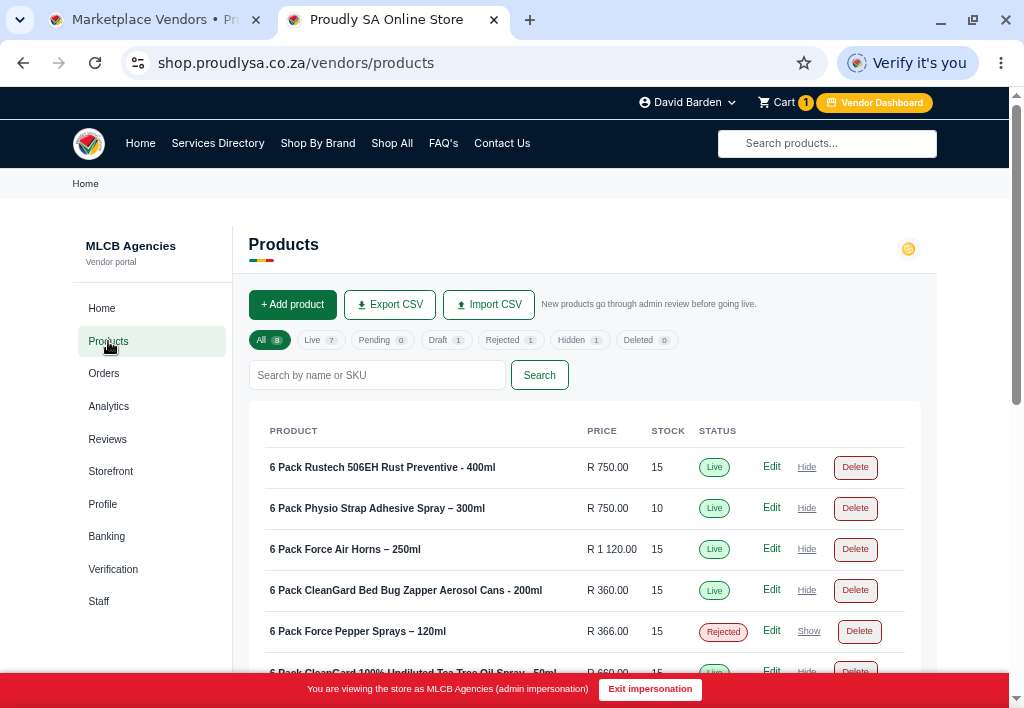
Task: Bookmark this page with the star icon
Action: pyautogui.click(x=803, y=63)
